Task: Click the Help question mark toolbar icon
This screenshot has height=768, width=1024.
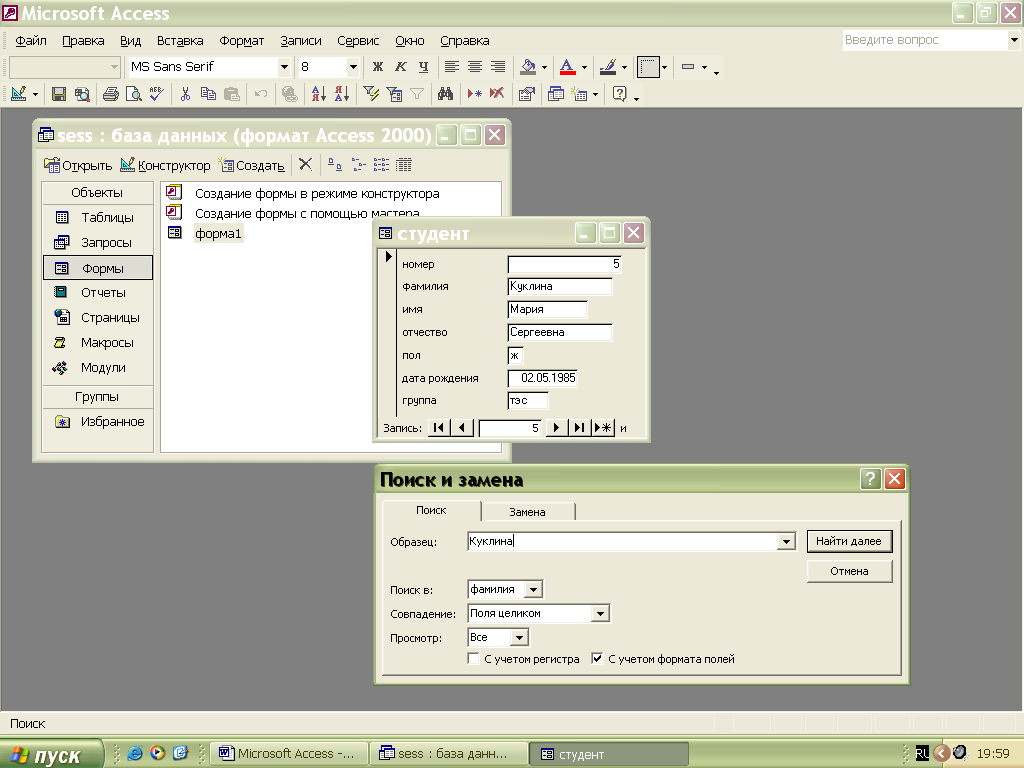Action: (x=619, y=95)
